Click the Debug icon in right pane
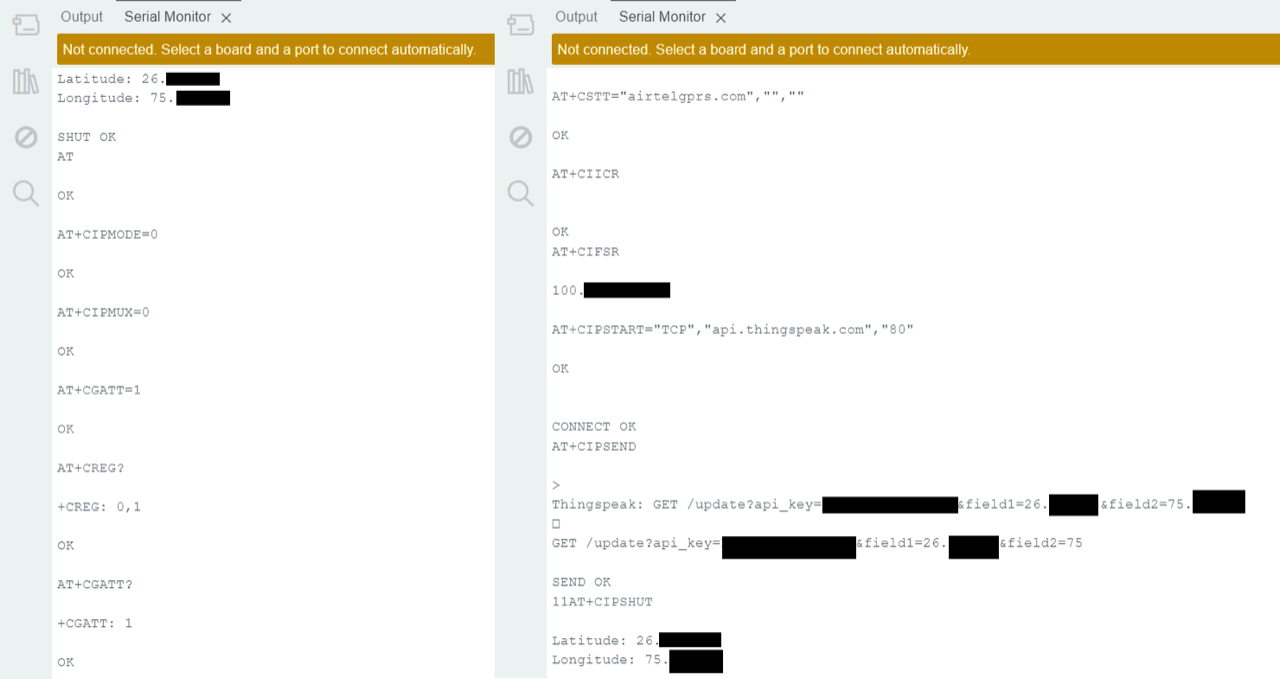Image resolution: width=1280 pixels, height=679 pixels. tap(521, 137)
